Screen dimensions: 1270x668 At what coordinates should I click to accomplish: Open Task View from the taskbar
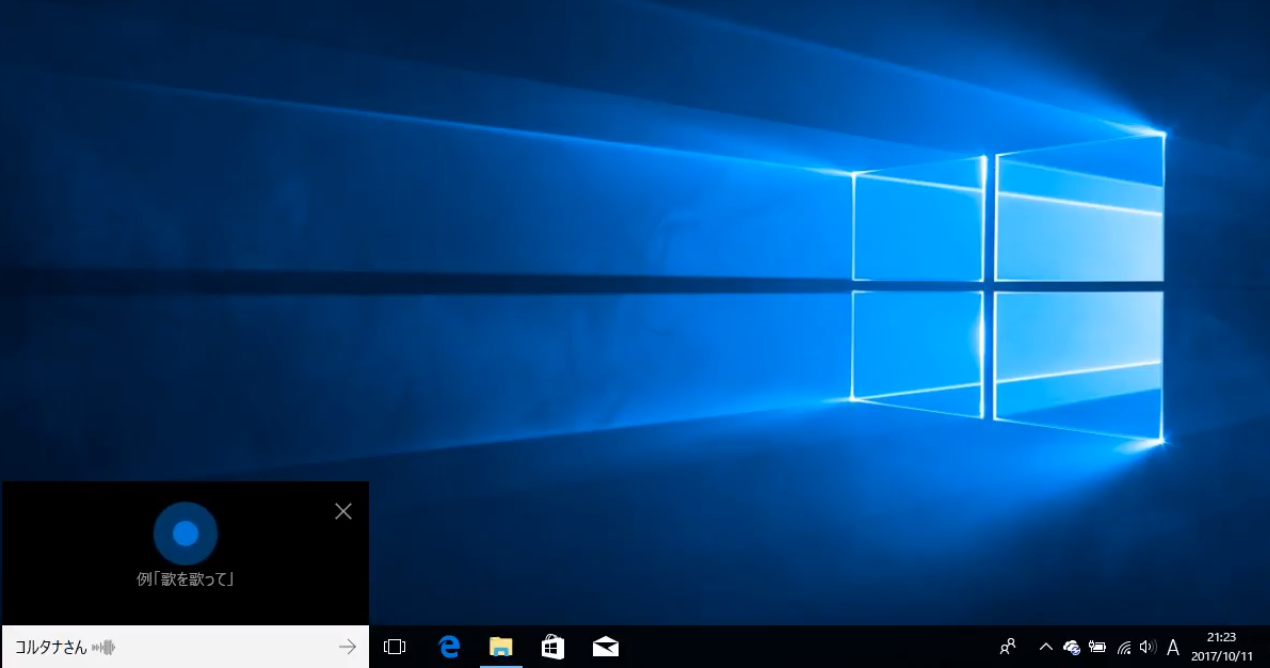pyautogui.click(x=395, y=647)
